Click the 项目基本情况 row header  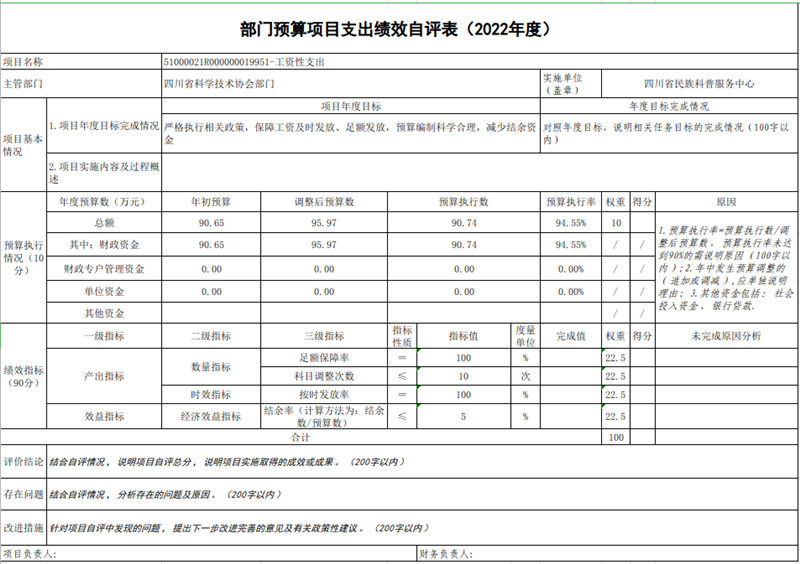click(x=23, y=145)
